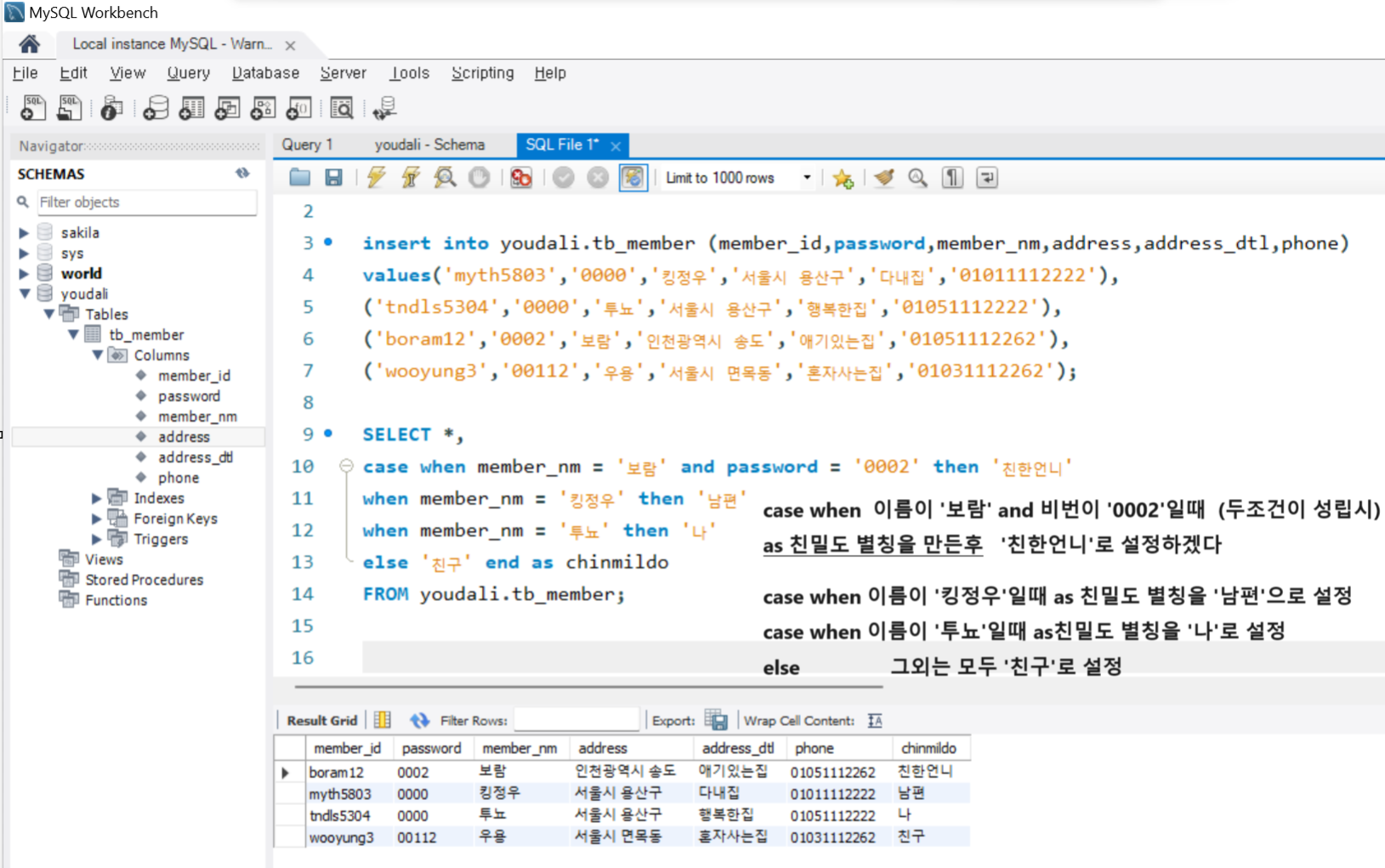
Task: Stop the query being executed
Action: click(480, 178)
